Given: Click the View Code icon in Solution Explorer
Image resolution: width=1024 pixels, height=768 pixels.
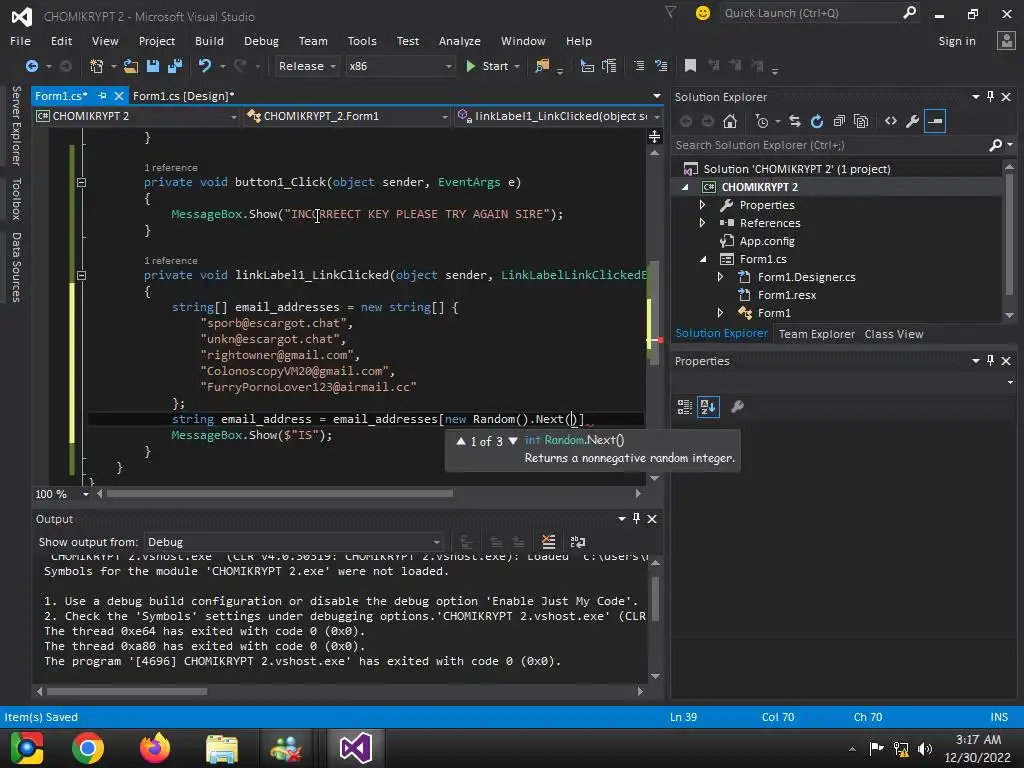Looking at the screenshot, I should tap(891, 121).
